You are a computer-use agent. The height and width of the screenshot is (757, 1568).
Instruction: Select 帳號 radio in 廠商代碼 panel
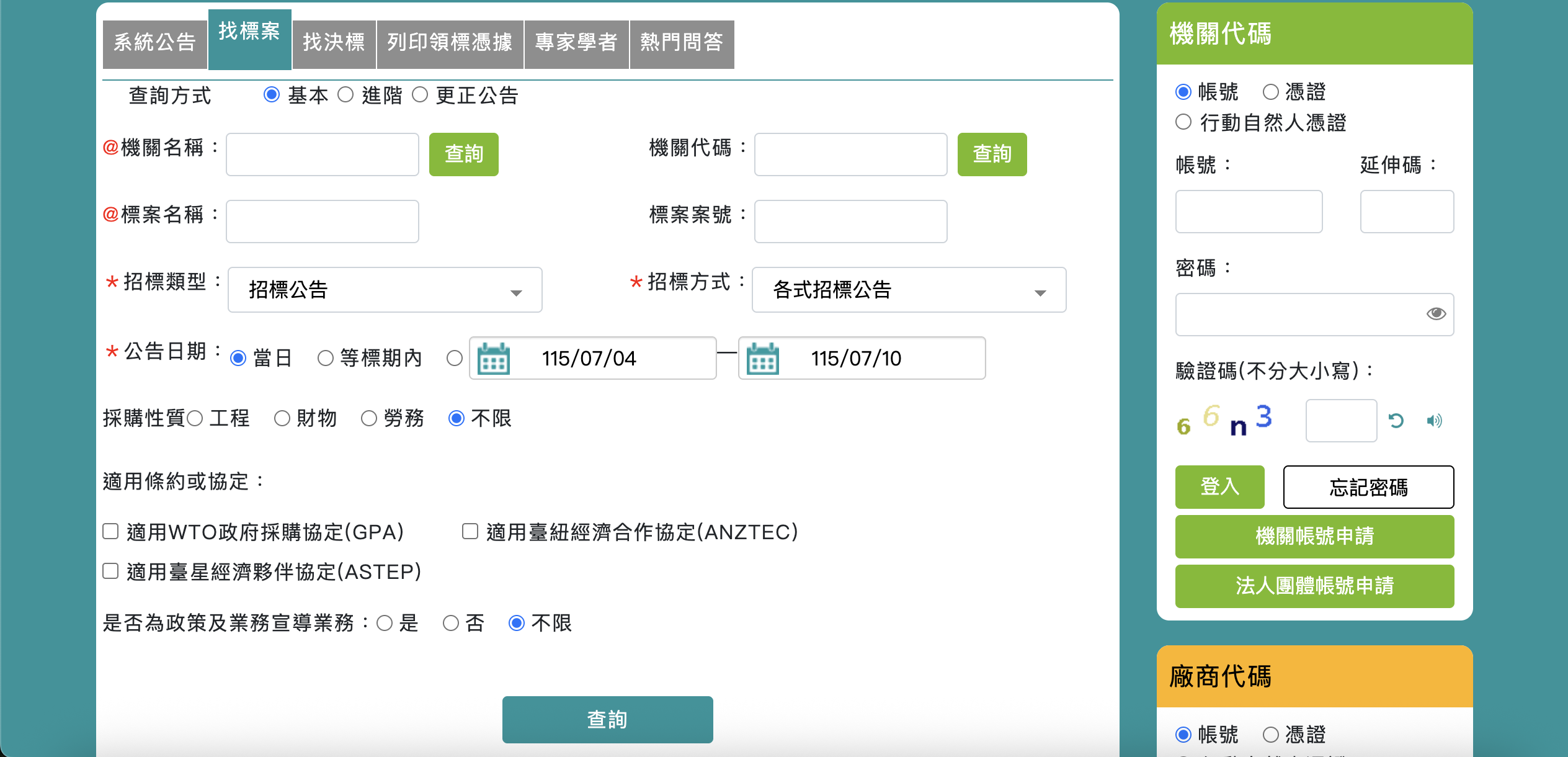(1183, 735)
